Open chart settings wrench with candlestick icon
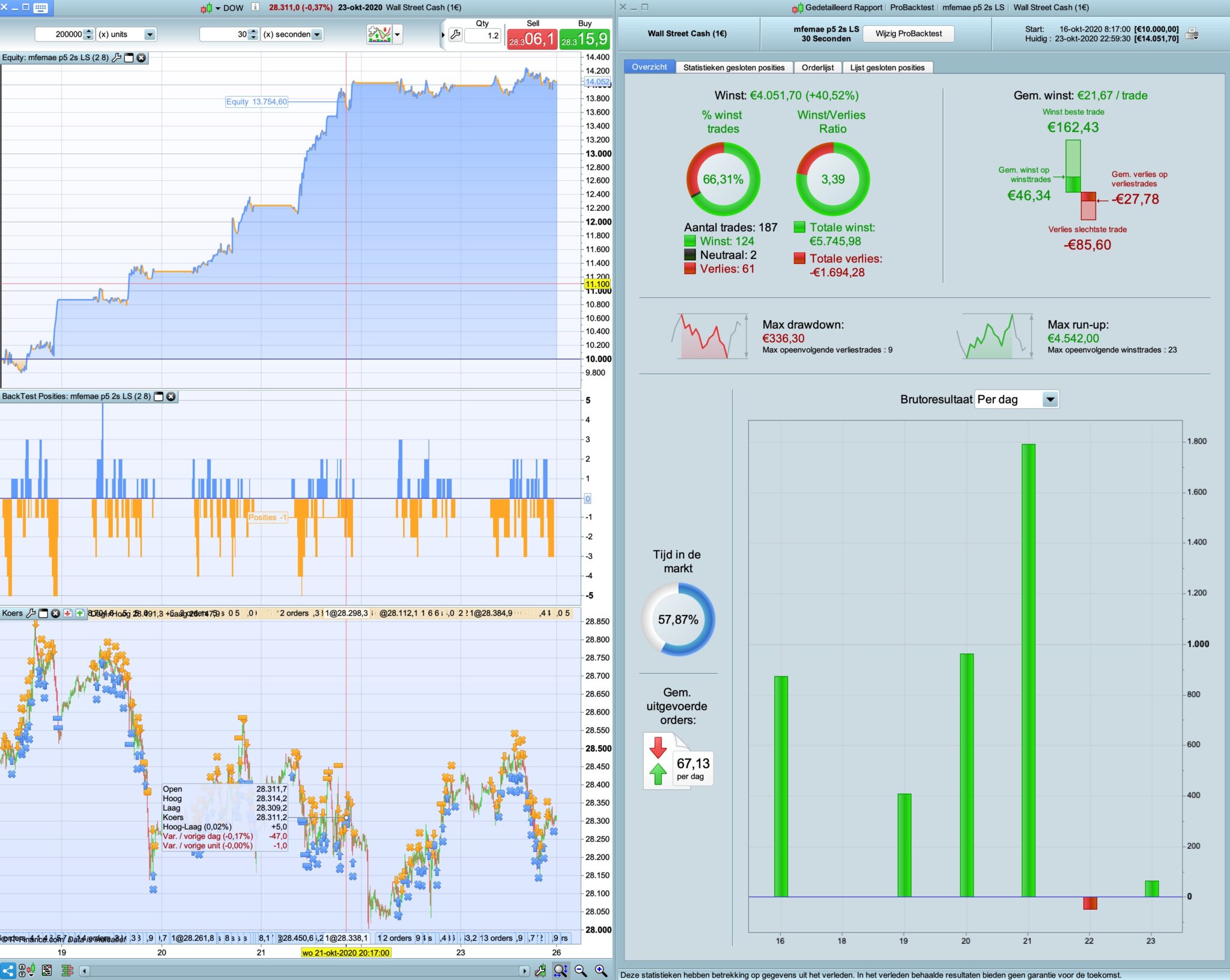Image resolution: width=1230 pixels, height=980 pixels. 541,970
